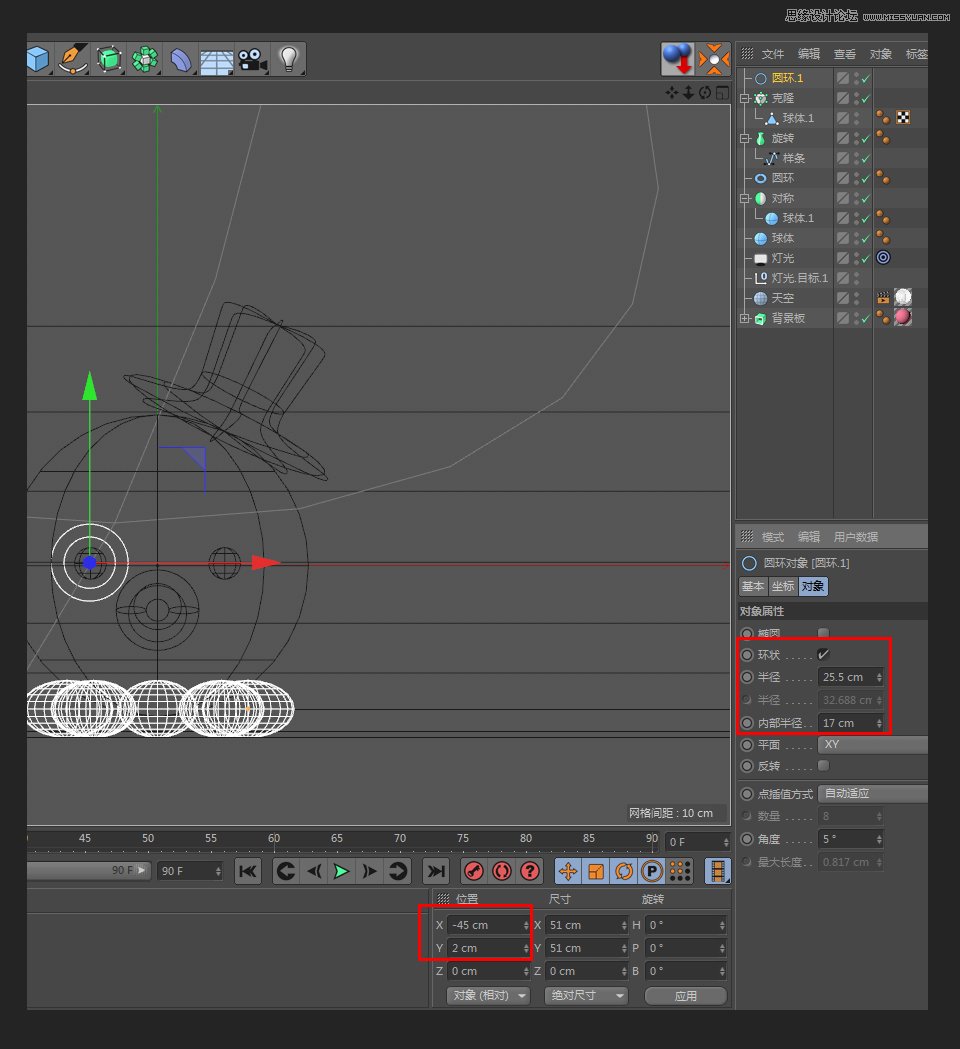Select the Cube primitive tool
Viewport: 960px width, 1049px height.
(x=37, y=60)
